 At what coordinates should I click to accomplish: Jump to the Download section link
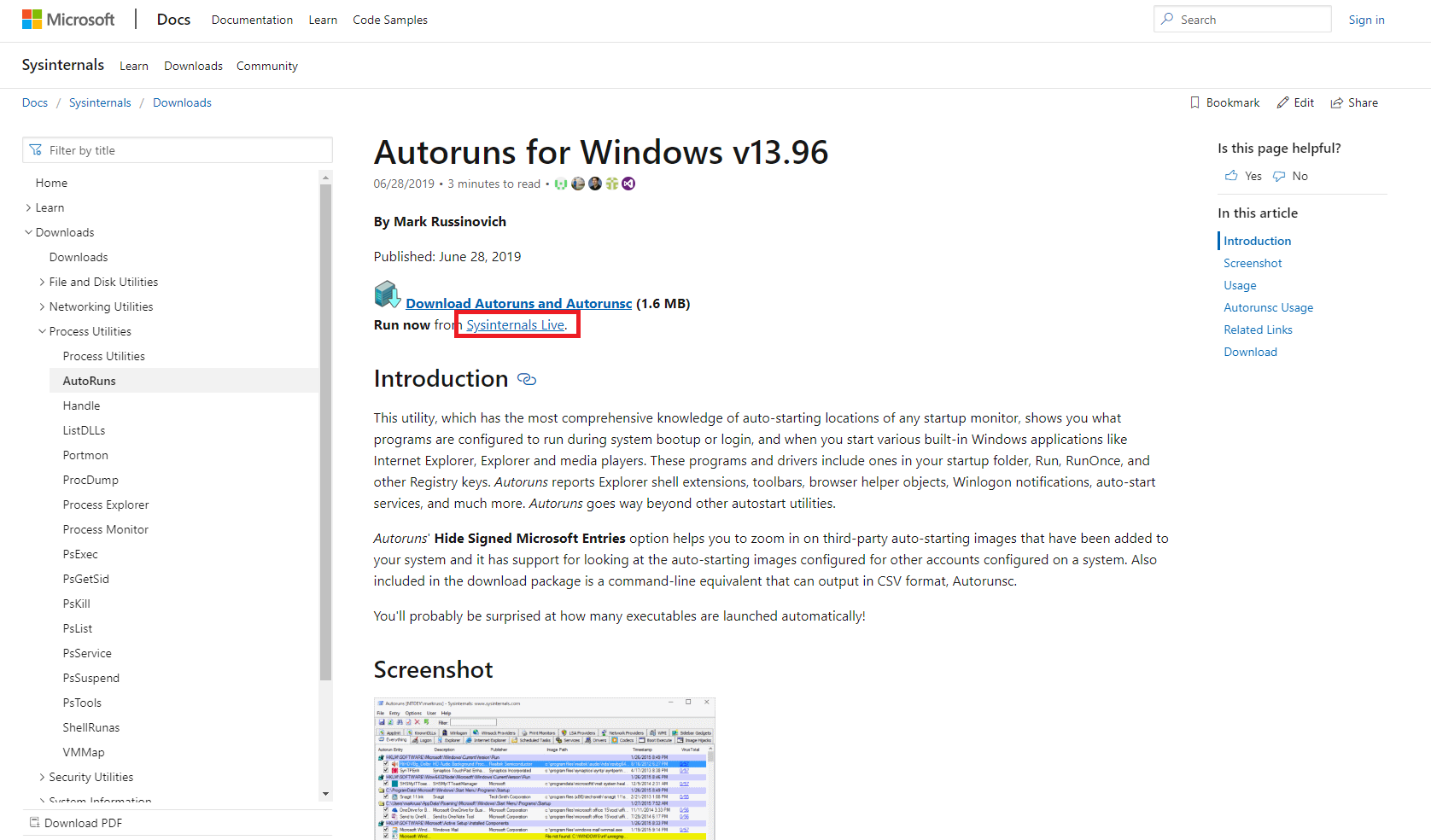[x=1250, y=352]
